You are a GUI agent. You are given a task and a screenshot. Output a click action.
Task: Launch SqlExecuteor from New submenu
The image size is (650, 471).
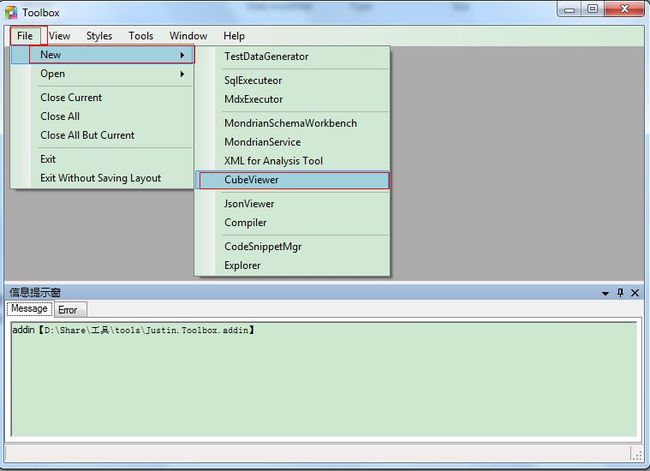[292, 80]
